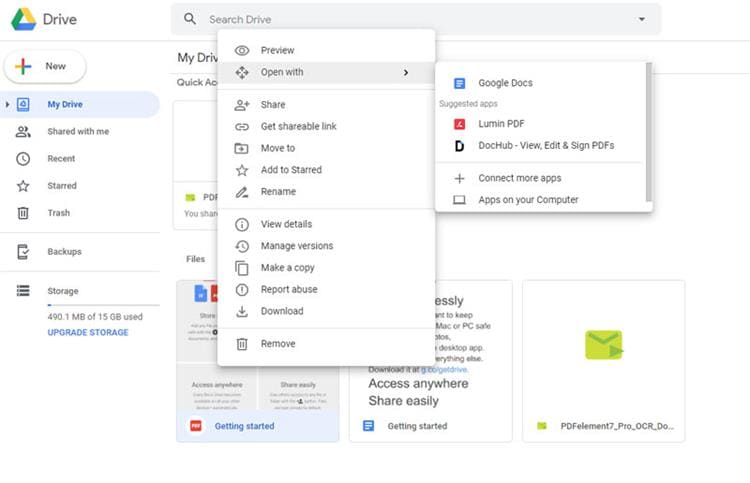
Task: Click the Lumin PDF red icon
Action: [x=459, y=124]
